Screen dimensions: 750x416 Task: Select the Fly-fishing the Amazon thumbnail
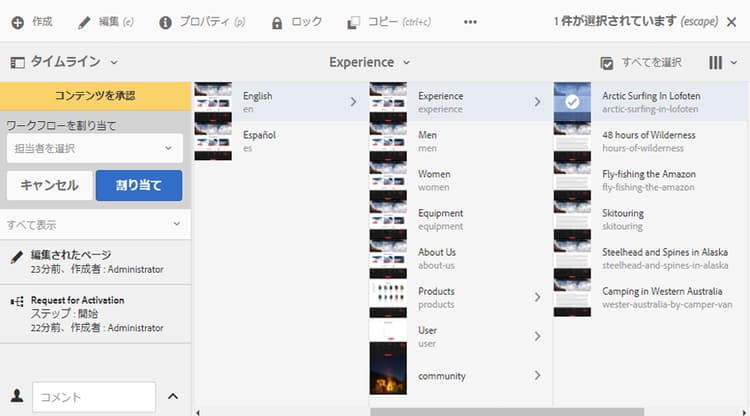[572, 180]
